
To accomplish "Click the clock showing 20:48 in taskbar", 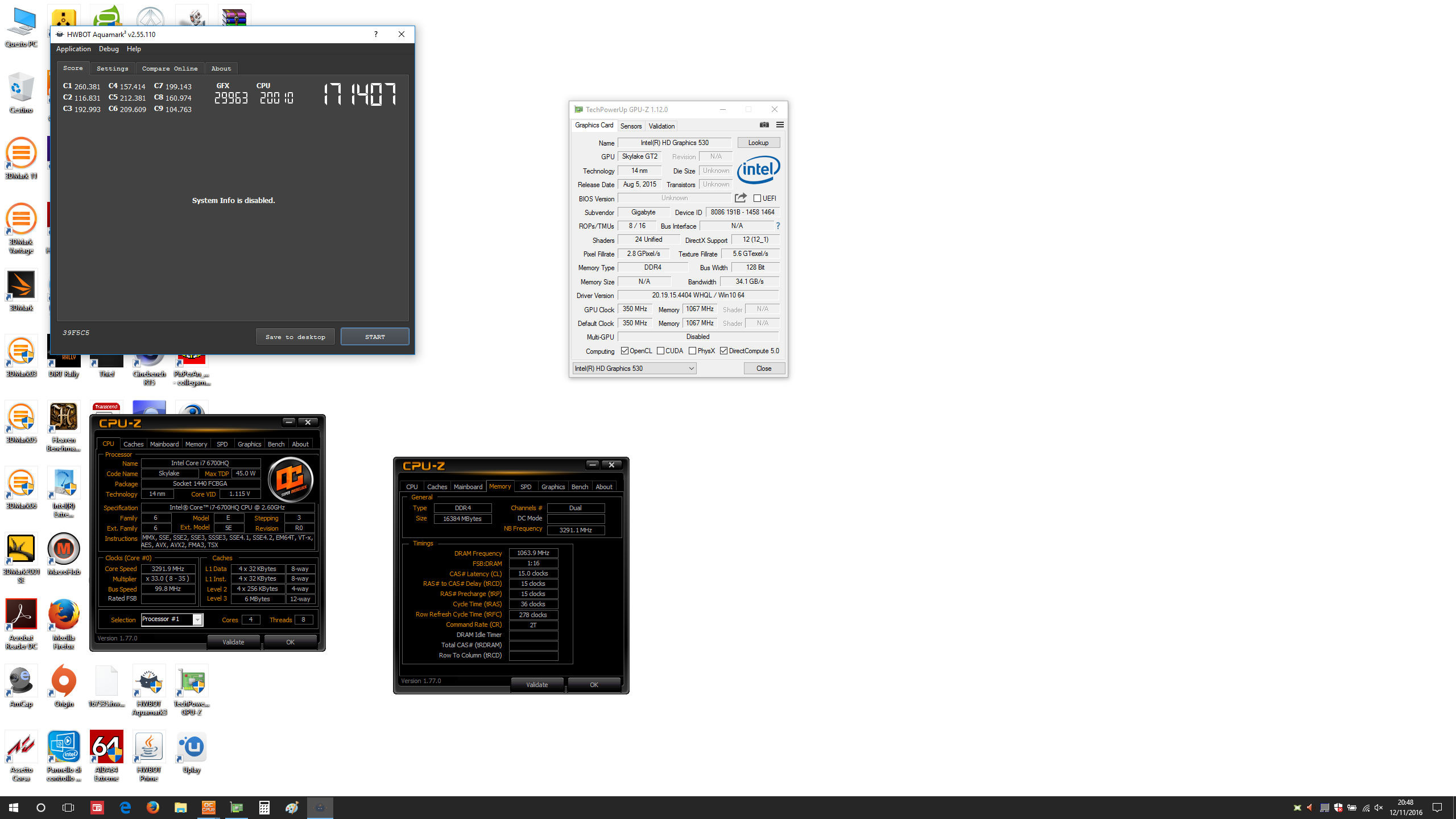I will [x=1405, y=803].
